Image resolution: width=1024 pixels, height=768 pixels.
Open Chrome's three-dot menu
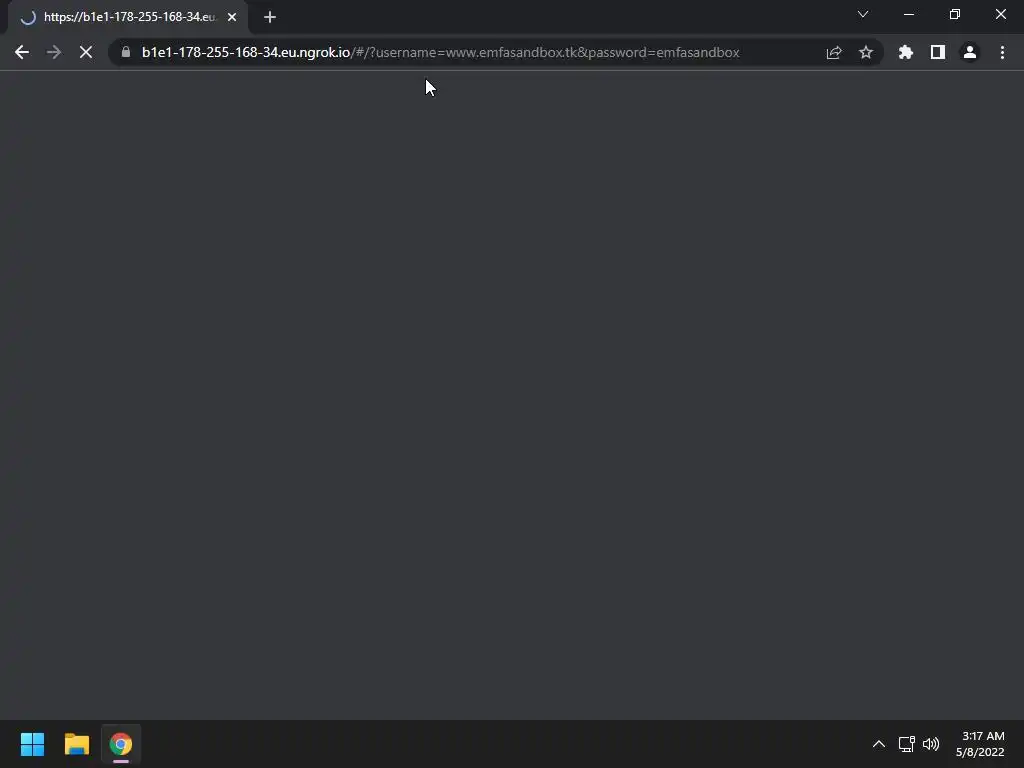click(1002, 52)
